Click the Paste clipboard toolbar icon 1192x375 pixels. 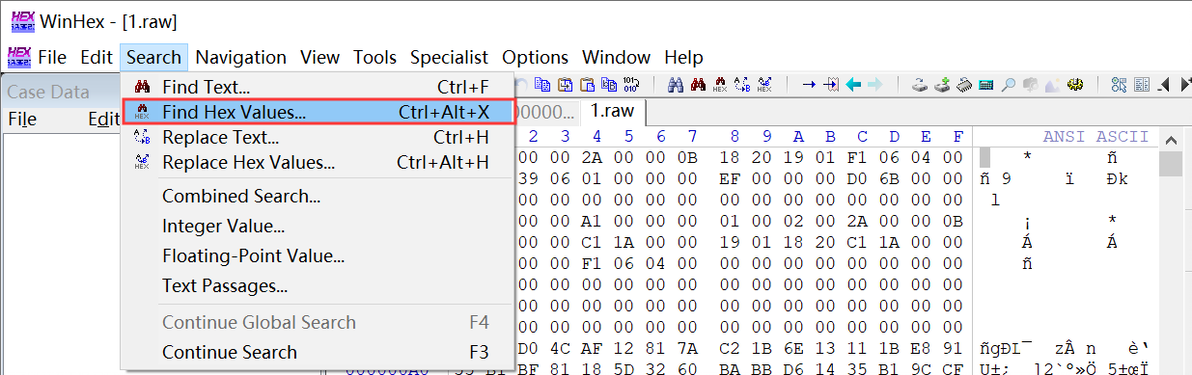click(588, 84)
